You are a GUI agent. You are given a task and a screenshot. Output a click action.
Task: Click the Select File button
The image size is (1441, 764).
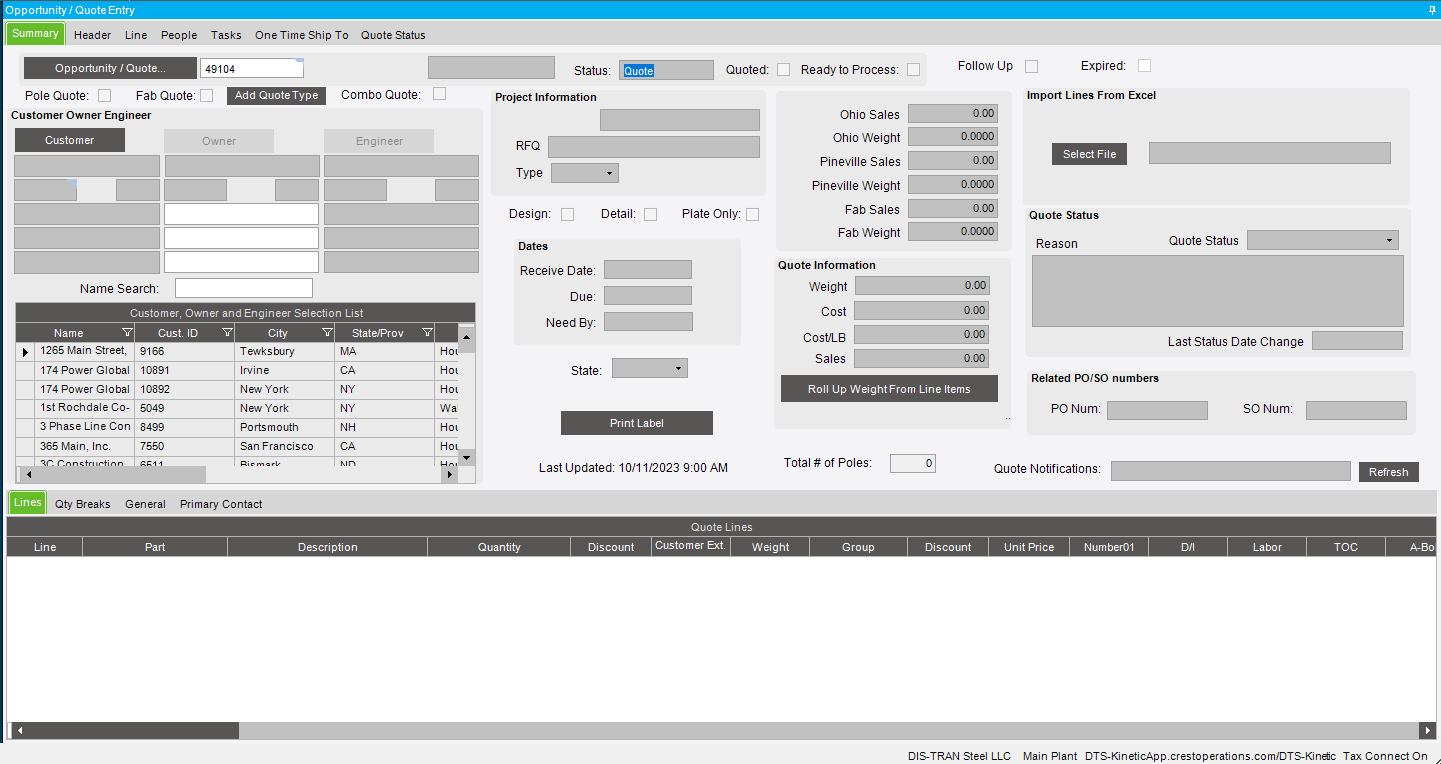(1089, 154)
